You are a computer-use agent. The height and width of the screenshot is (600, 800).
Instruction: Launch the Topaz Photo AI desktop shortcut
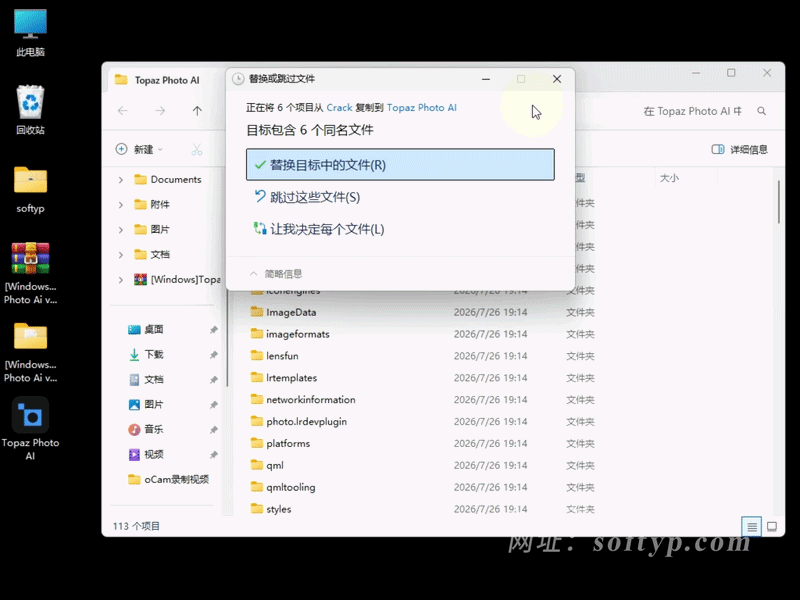click(30, 429)
